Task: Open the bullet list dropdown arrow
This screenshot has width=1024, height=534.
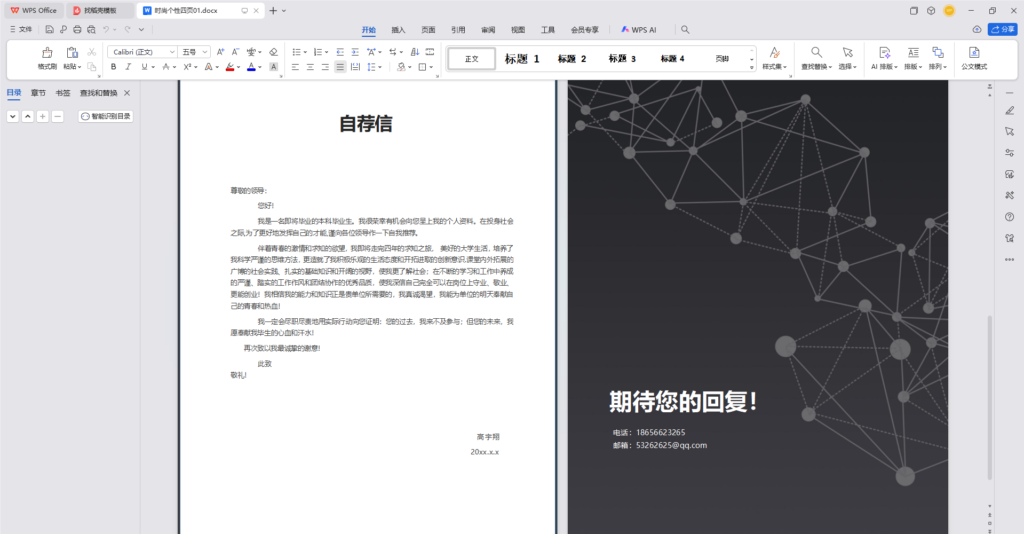Action: click(x=305, y=52)
